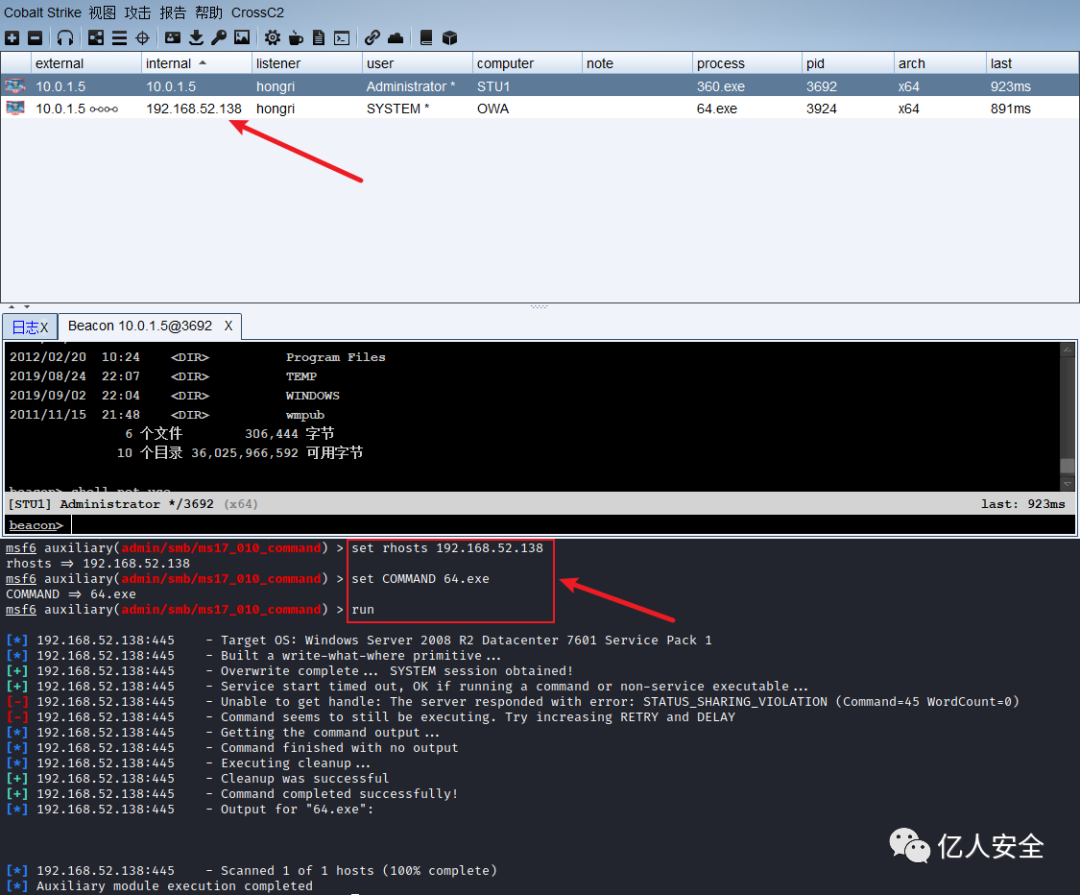Open the Credentials card icon
The image size is (1080, 895).
[x=173, y=38]
